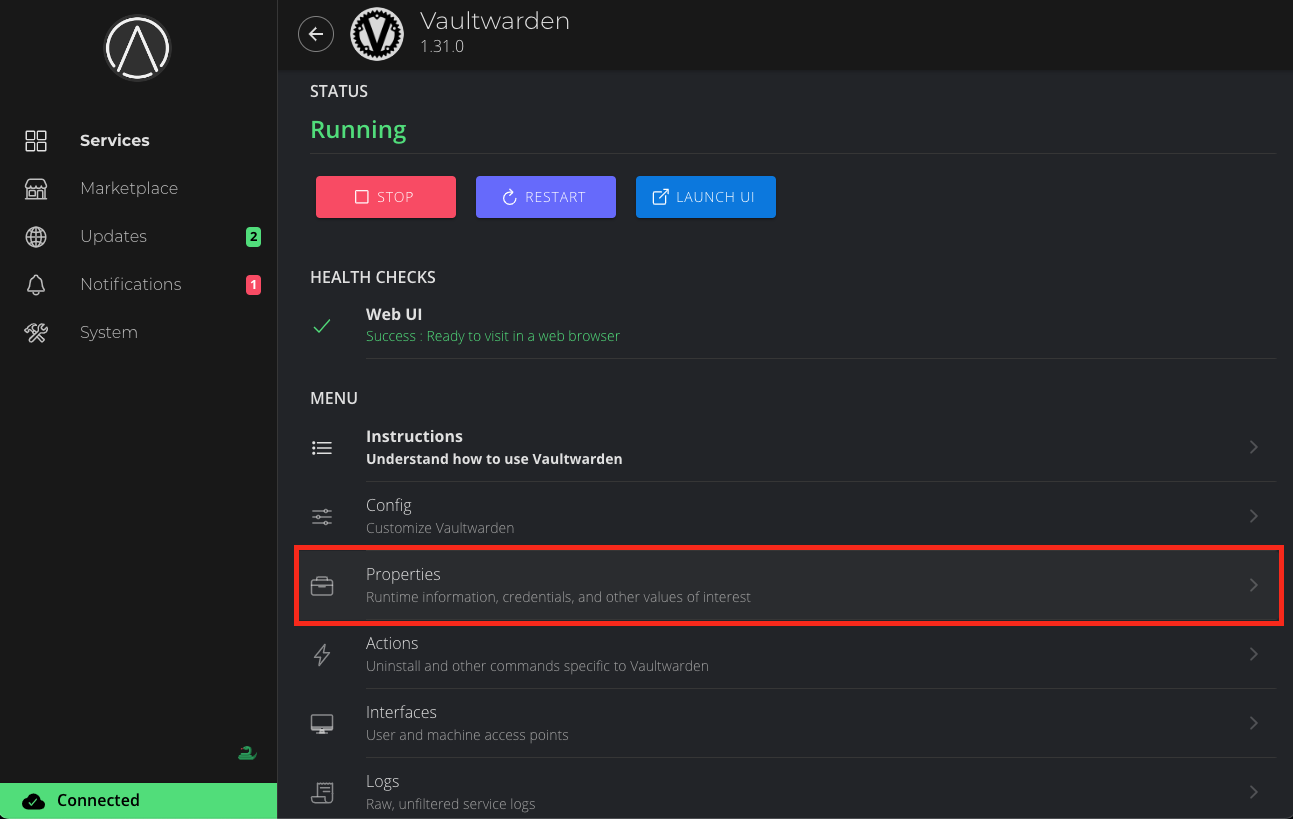Click the Vaultwarden logo icon
Viewport: 1293px width, 819px height.
(x=377, y=35)
